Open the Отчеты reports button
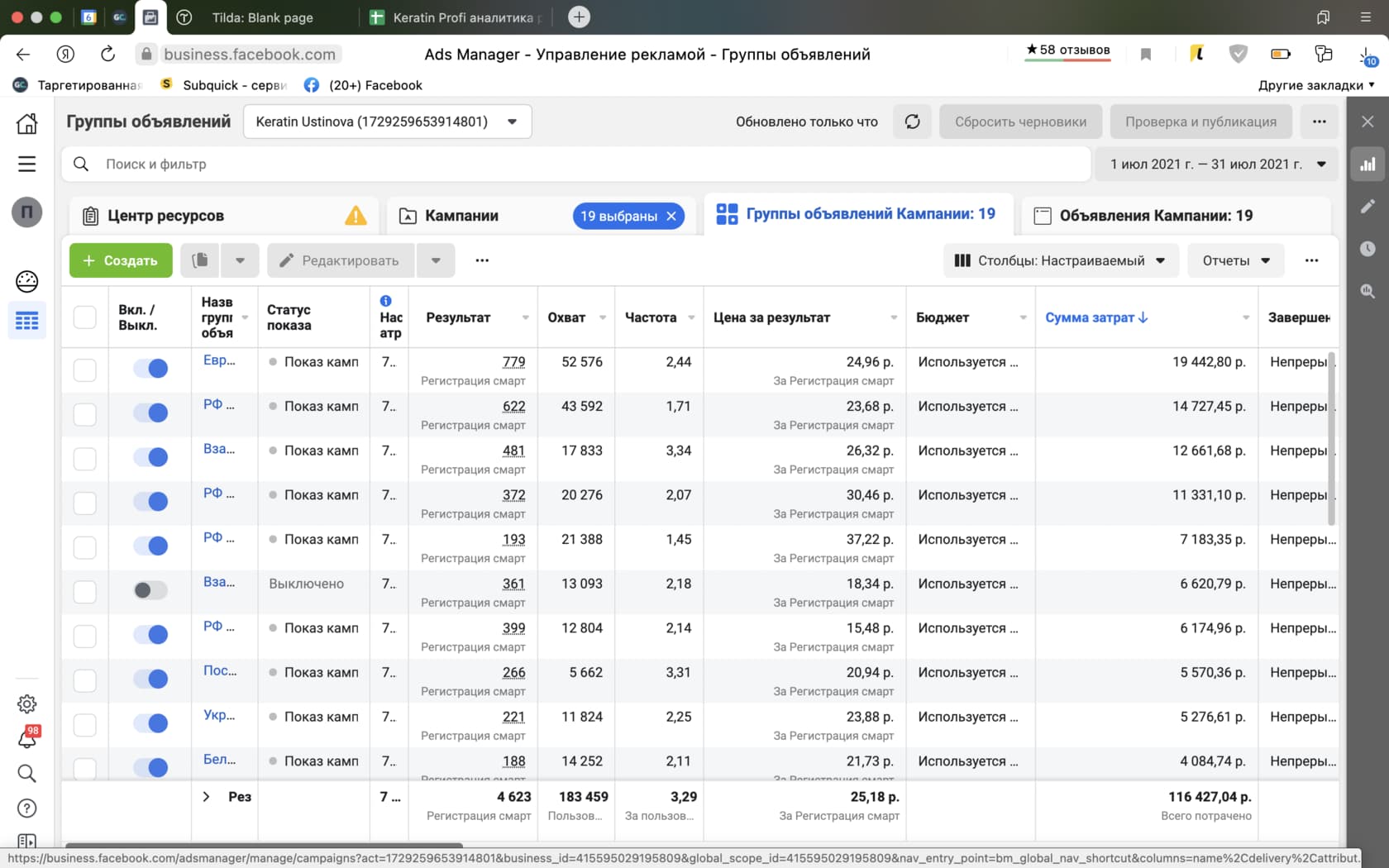The height and width of the screenshot is (868, 1389). click(x=1235, y=260)
